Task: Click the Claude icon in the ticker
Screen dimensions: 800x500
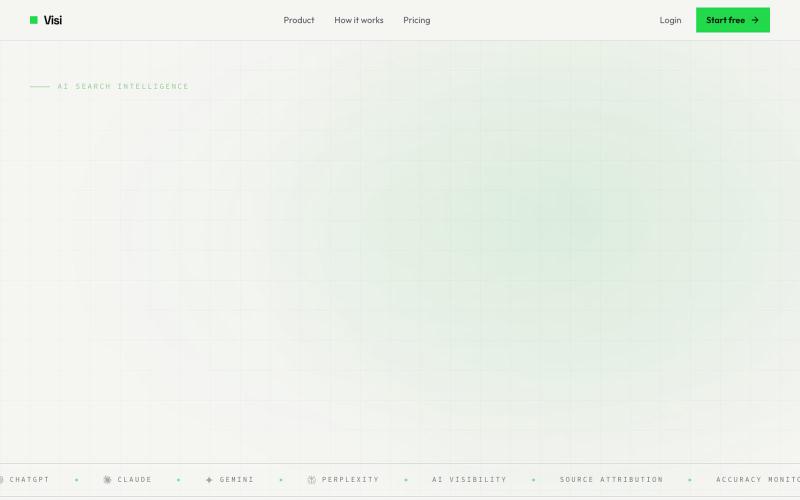Action: point(107,480)
